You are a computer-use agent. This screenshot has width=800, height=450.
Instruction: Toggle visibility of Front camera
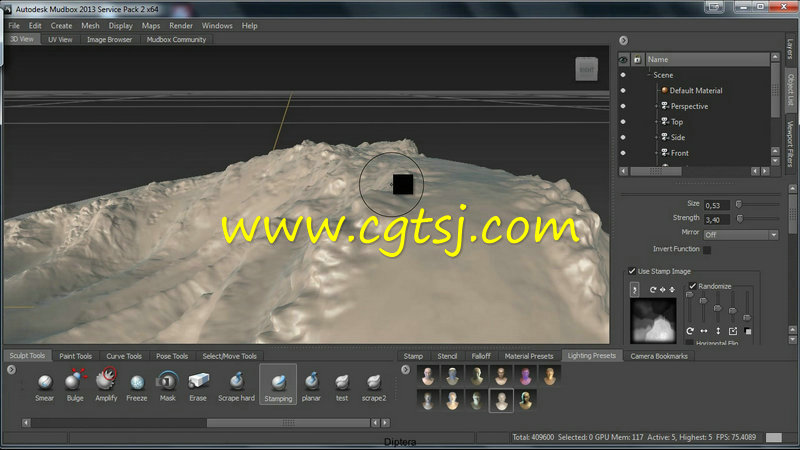(x=623, y=153)
